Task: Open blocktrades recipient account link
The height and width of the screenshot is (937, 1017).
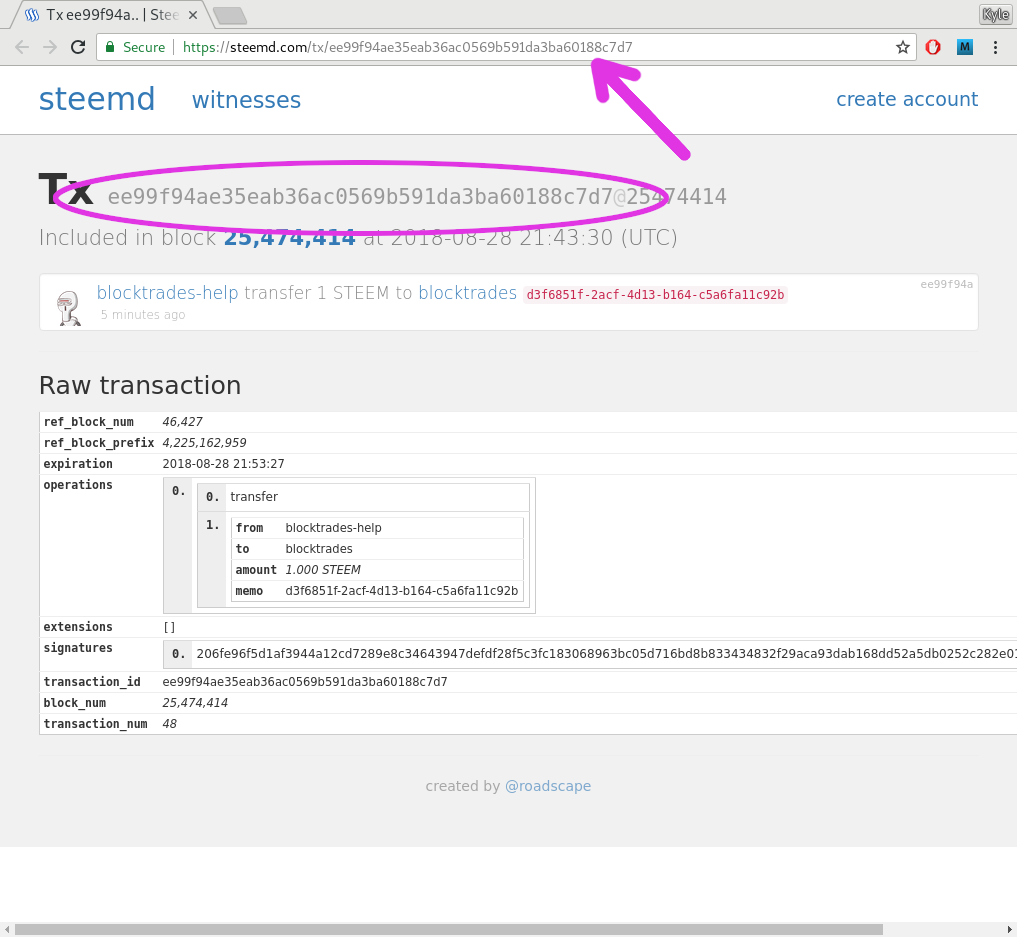Action: click(x=468, y=293)
